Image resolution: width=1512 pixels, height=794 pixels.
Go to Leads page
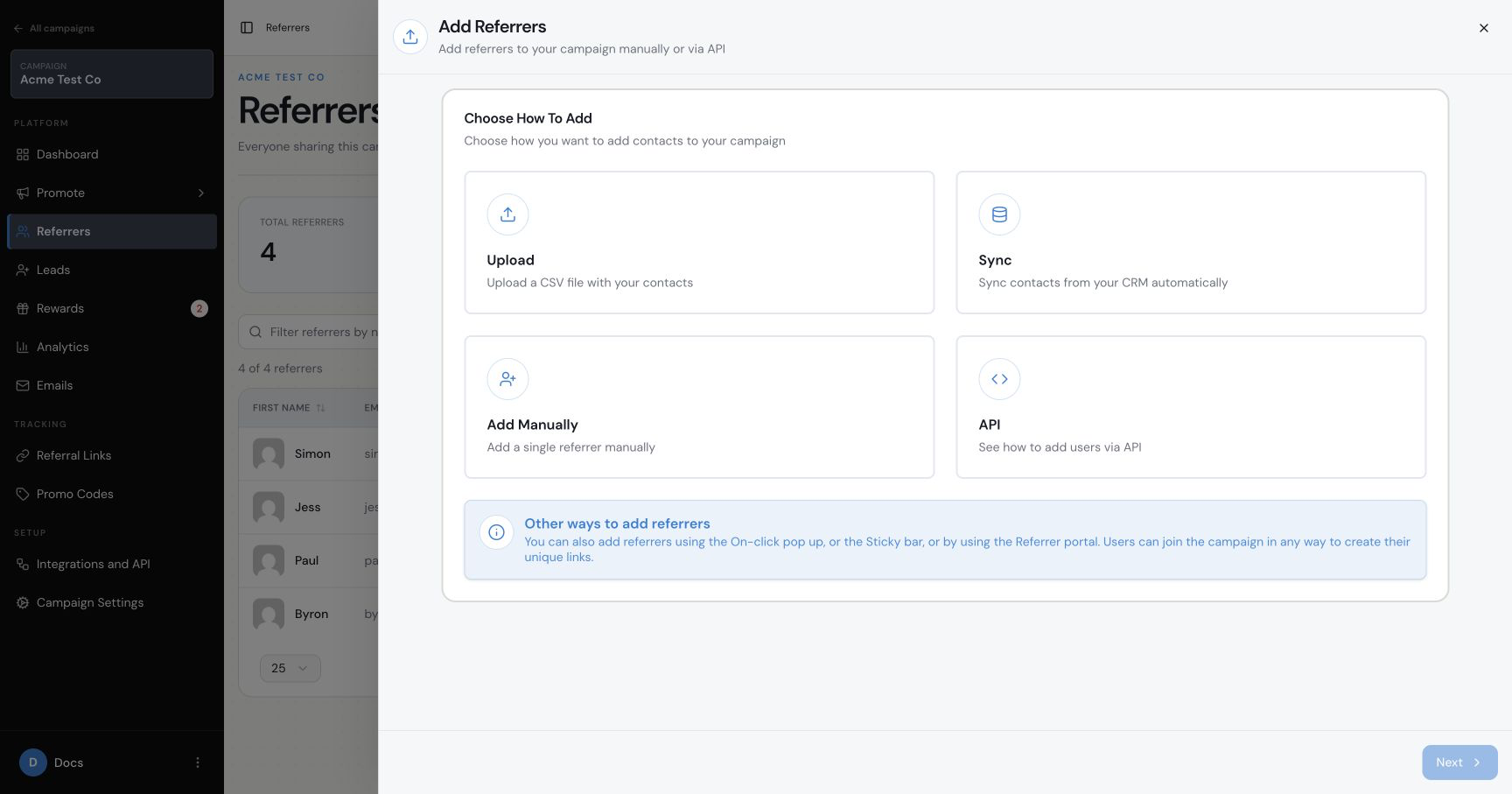coord(112,270)
